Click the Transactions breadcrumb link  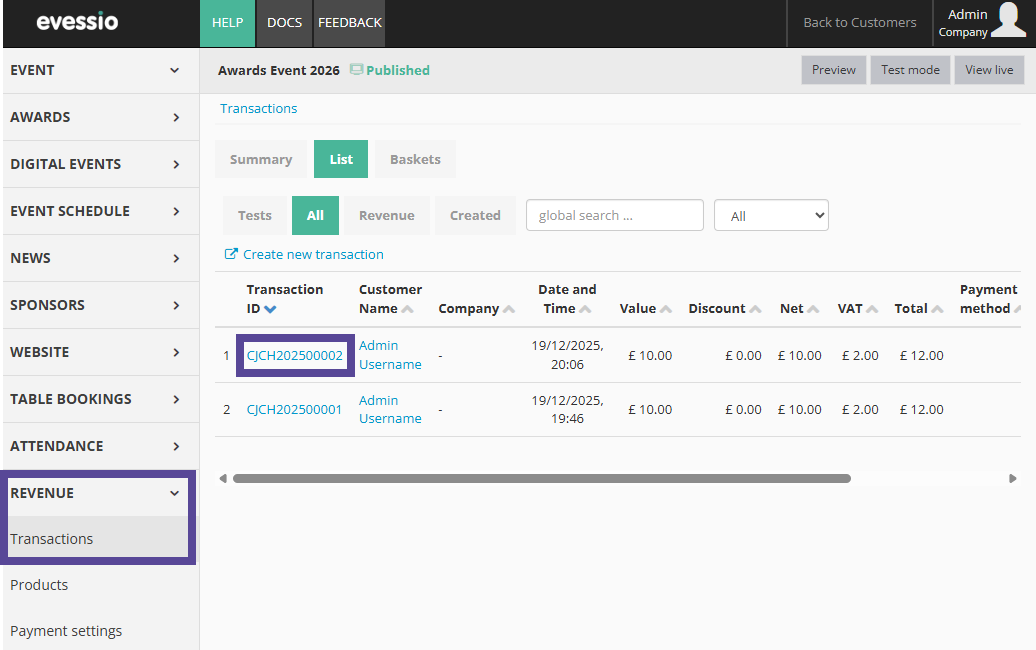point(258,108)
